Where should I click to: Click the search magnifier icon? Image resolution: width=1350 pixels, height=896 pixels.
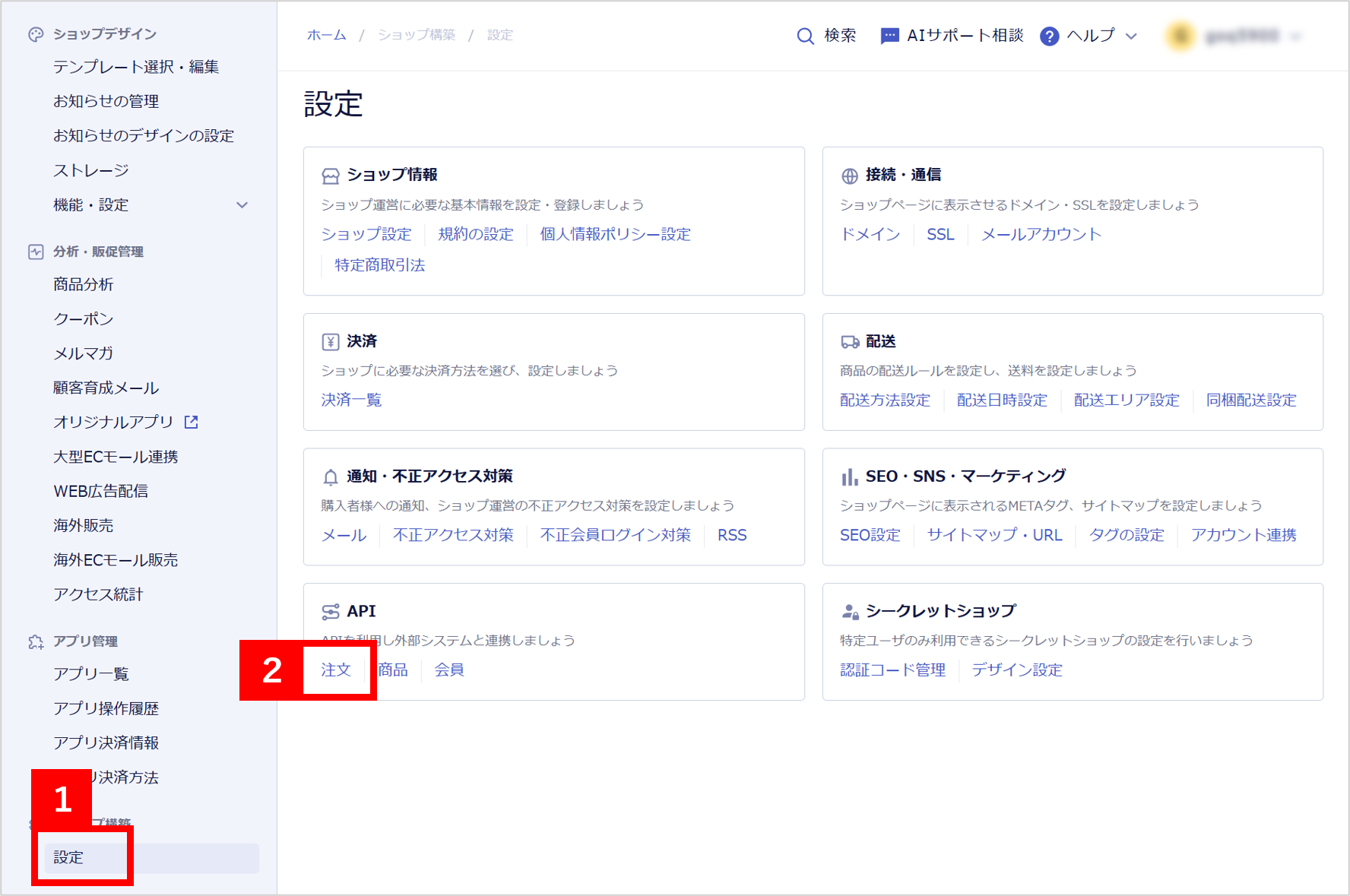[x=805, y=36]
